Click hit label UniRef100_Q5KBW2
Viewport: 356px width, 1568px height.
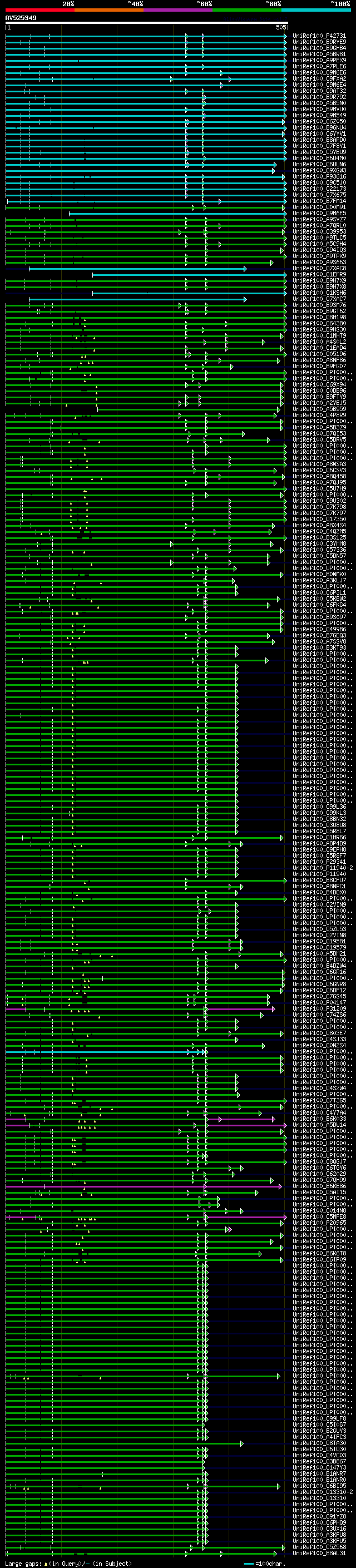click(x=319, y=599)
